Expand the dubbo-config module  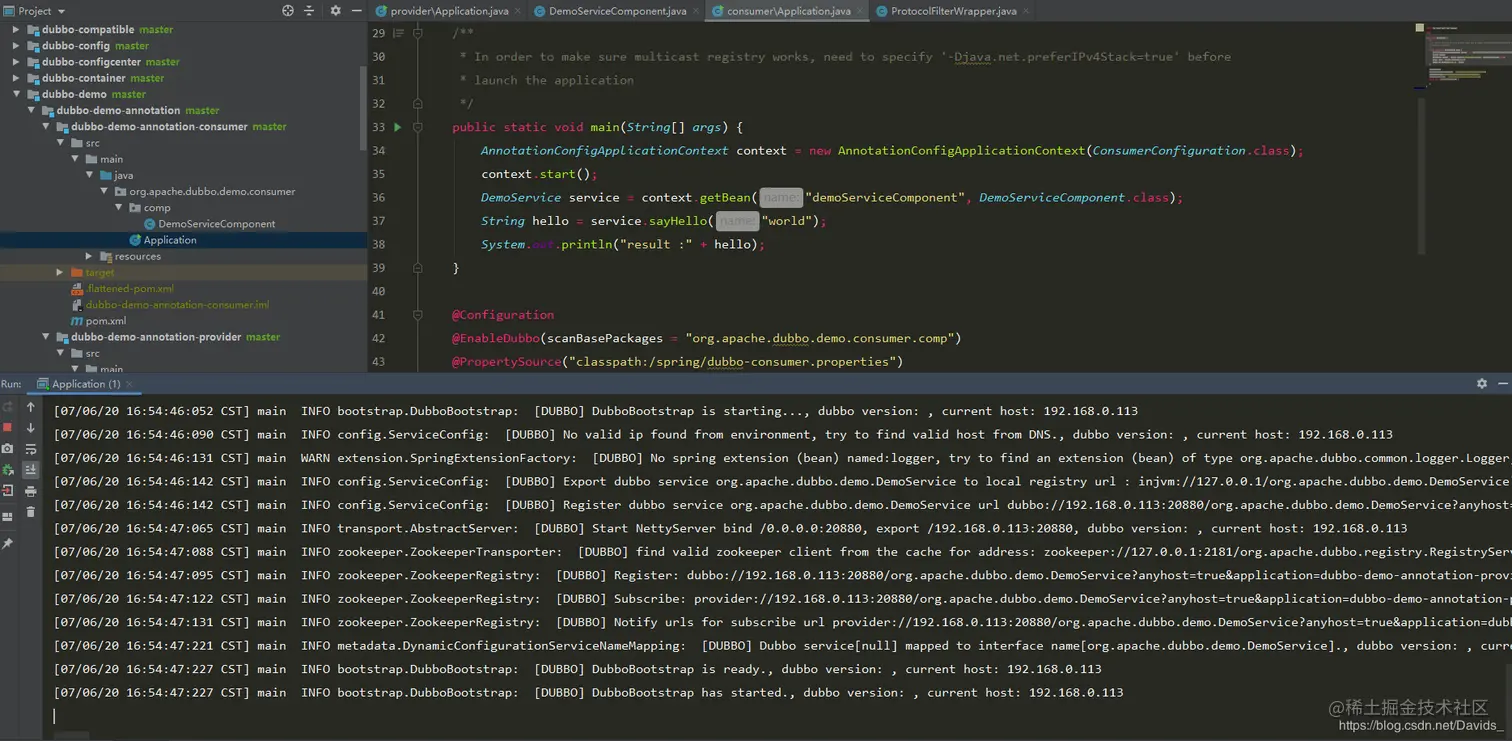[x=16, y=46]
